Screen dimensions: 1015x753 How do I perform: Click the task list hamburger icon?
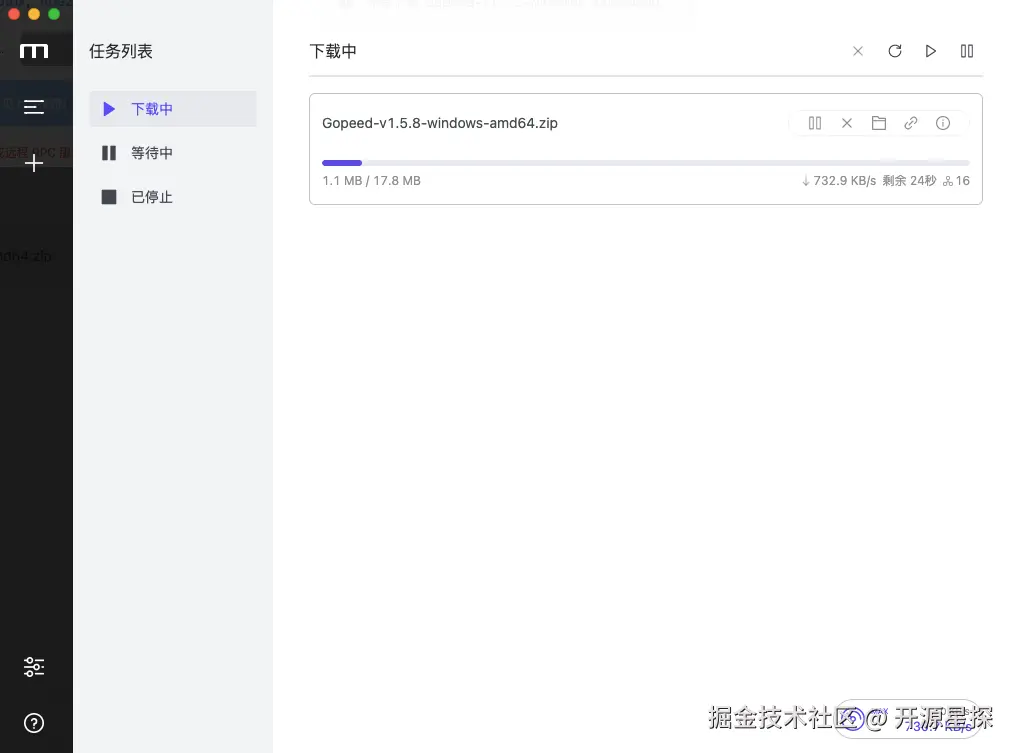35,107
